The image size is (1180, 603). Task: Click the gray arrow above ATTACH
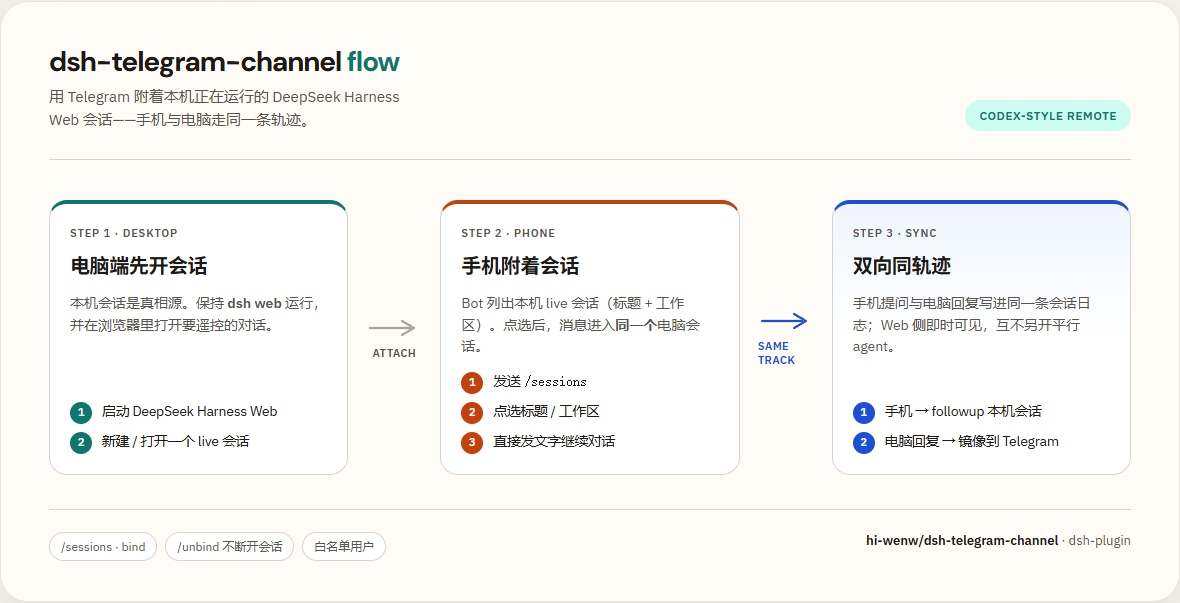pos(392,327)
